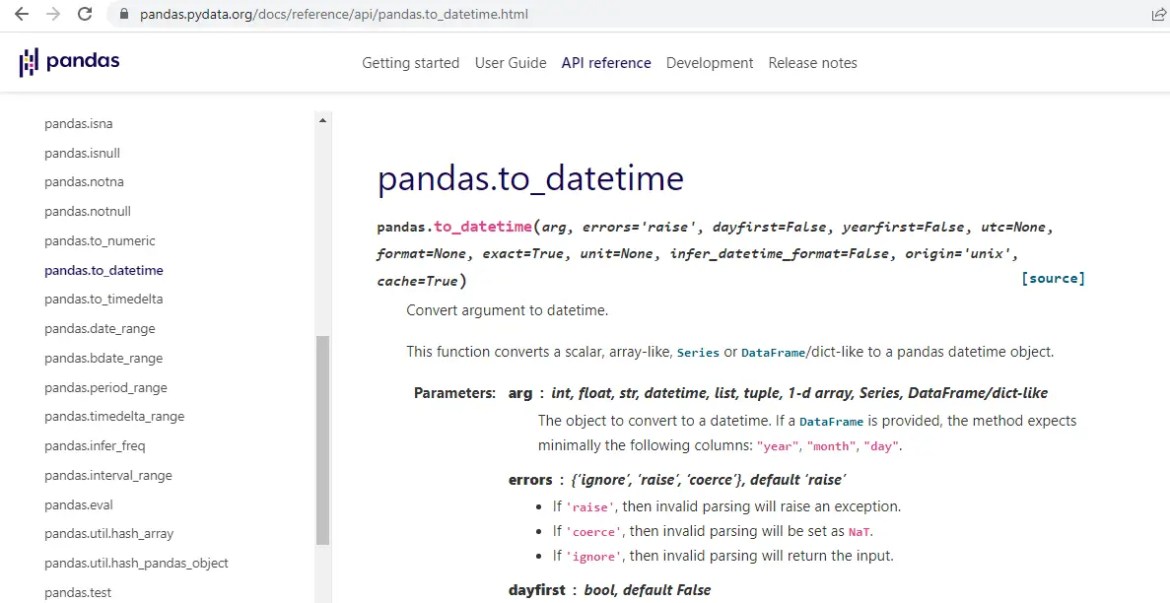Open the pandas logo home link
1170x603 pixels.
[69, 62]
